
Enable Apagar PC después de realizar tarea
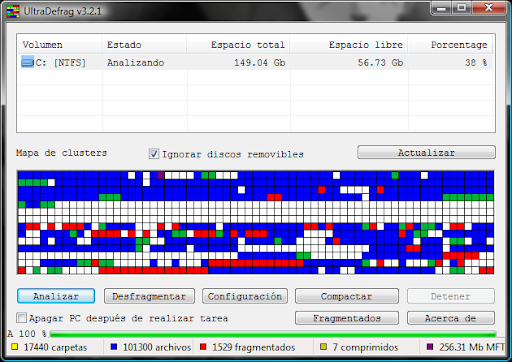point(22,318)
